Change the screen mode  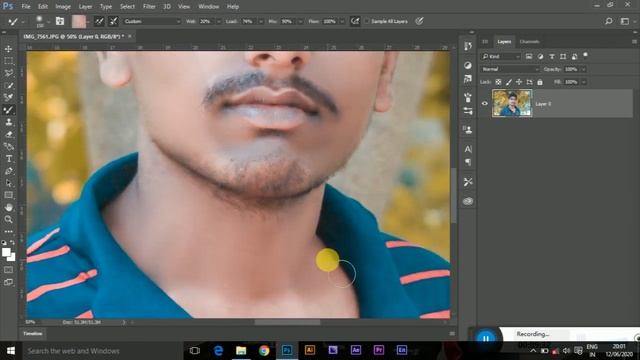click(9, 282)
